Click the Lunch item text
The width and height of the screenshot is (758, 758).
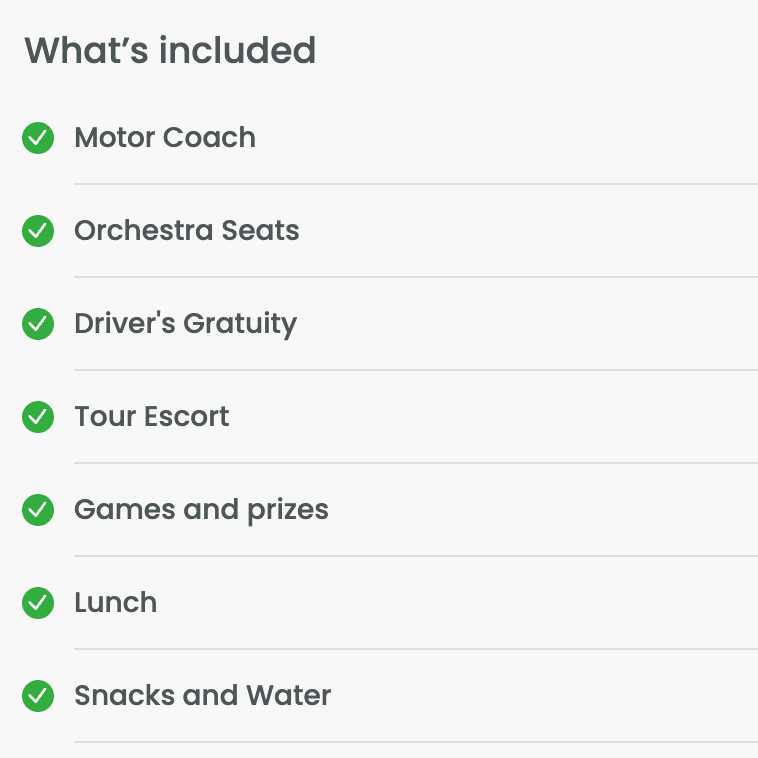click(x=116, y=603)
